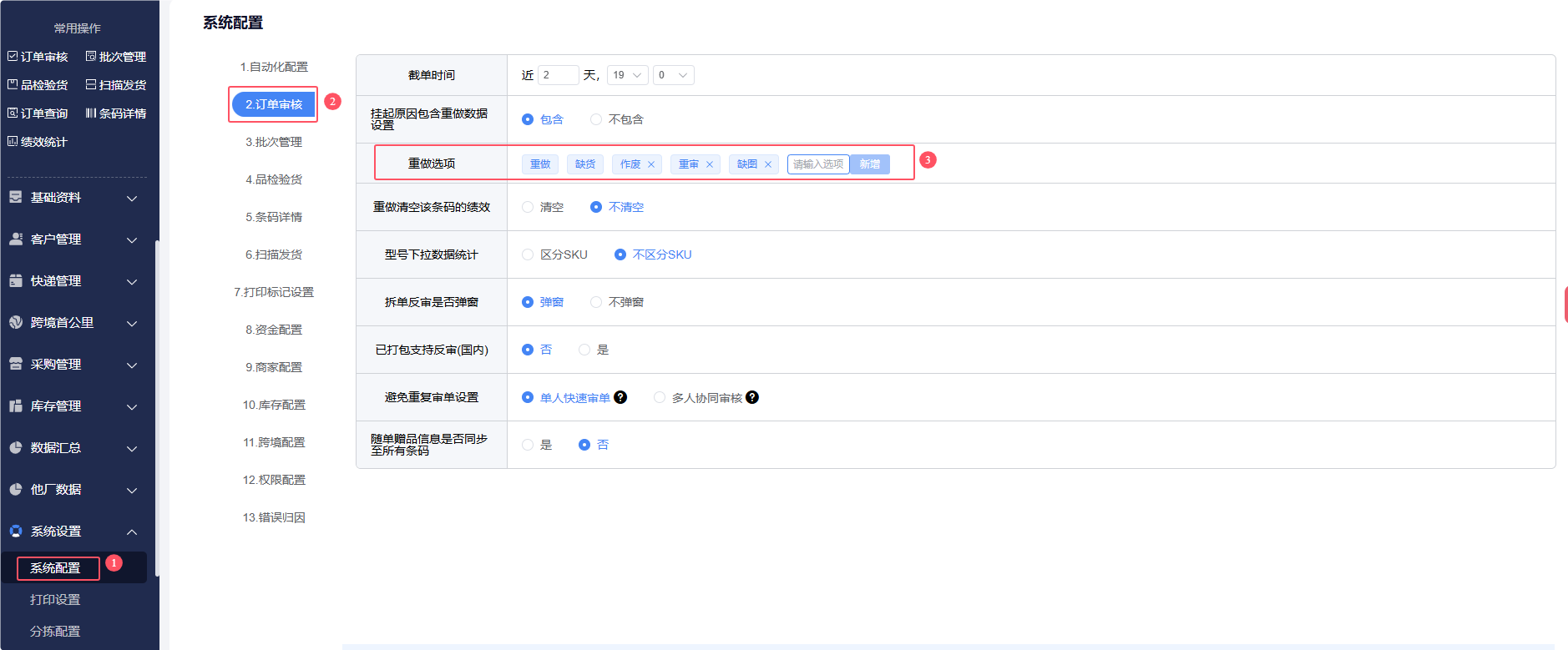This screenshot has height=650, width=1568.
Task: Select 不包含 radio for 挂起原因 setting
Action: [x=596, y=119]
